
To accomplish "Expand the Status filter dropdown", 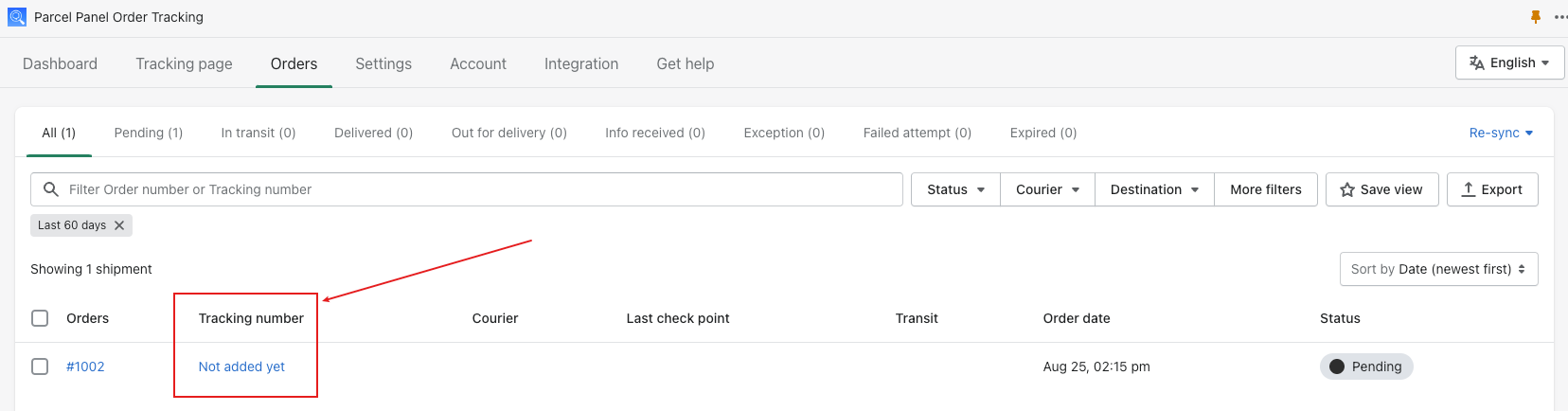I will (x=955, y=189).
